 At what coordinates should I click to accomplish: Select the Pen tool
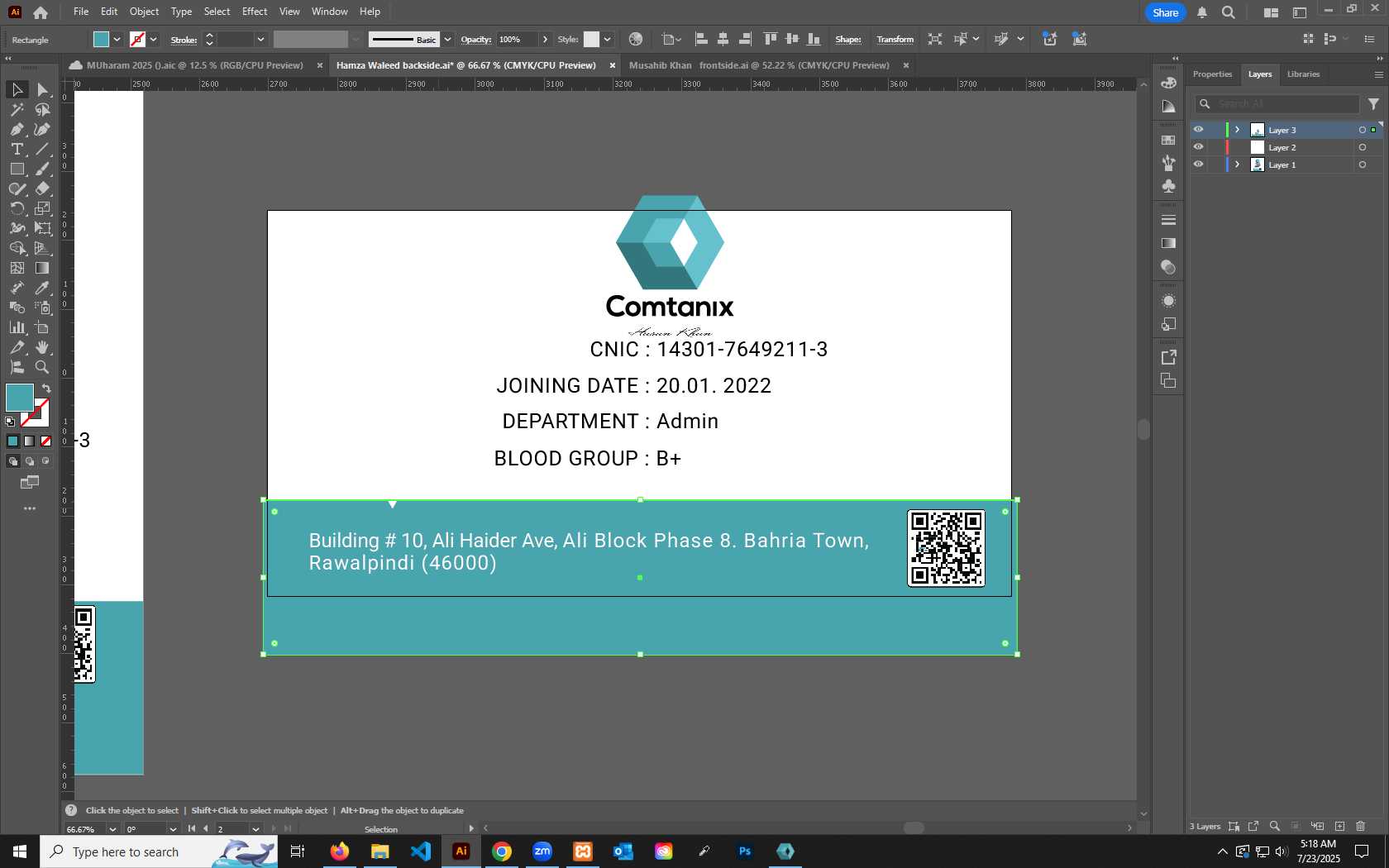17,129
